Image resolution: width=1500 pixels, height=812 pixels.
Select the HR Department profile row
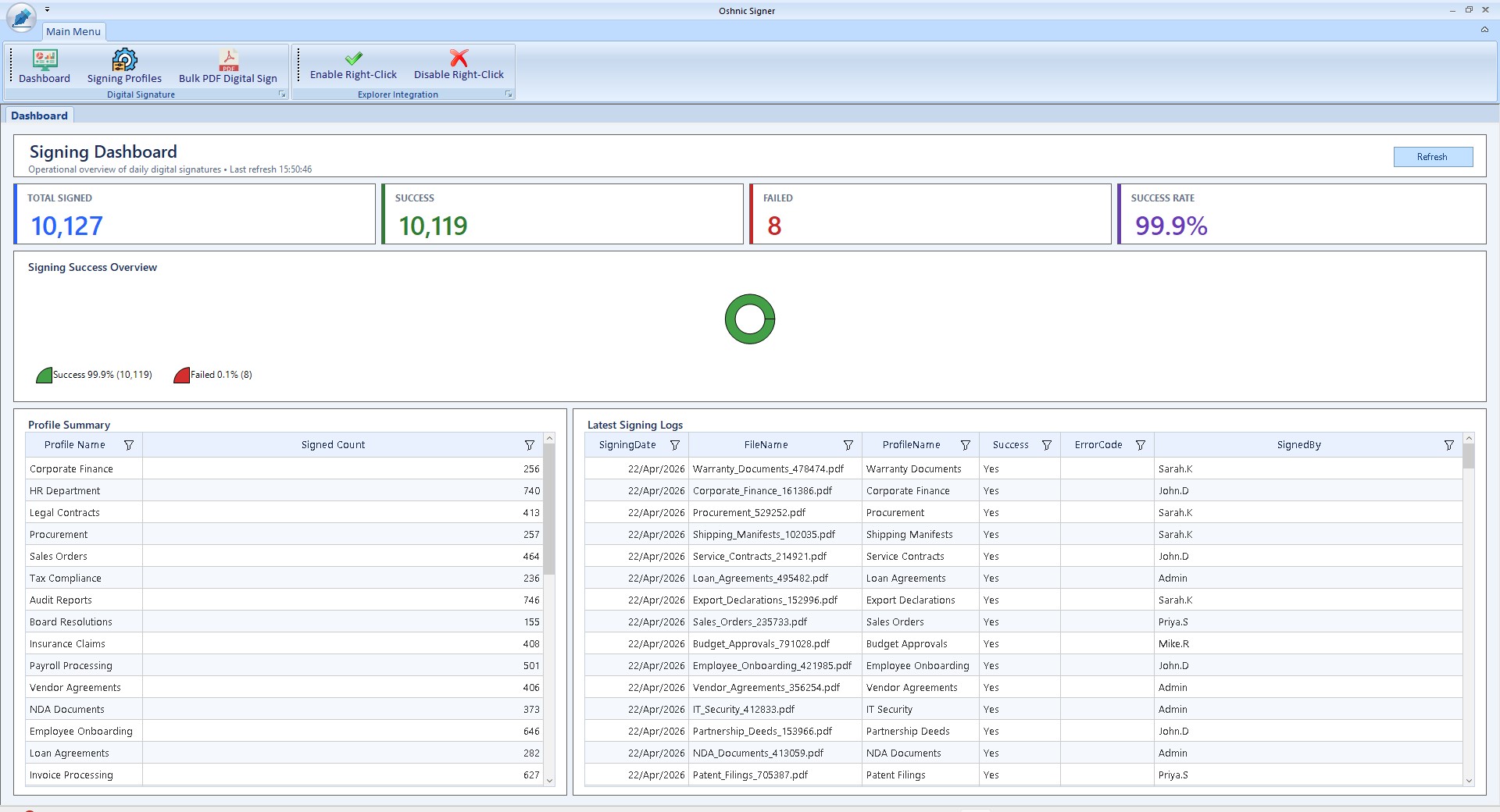click(284, 491)
